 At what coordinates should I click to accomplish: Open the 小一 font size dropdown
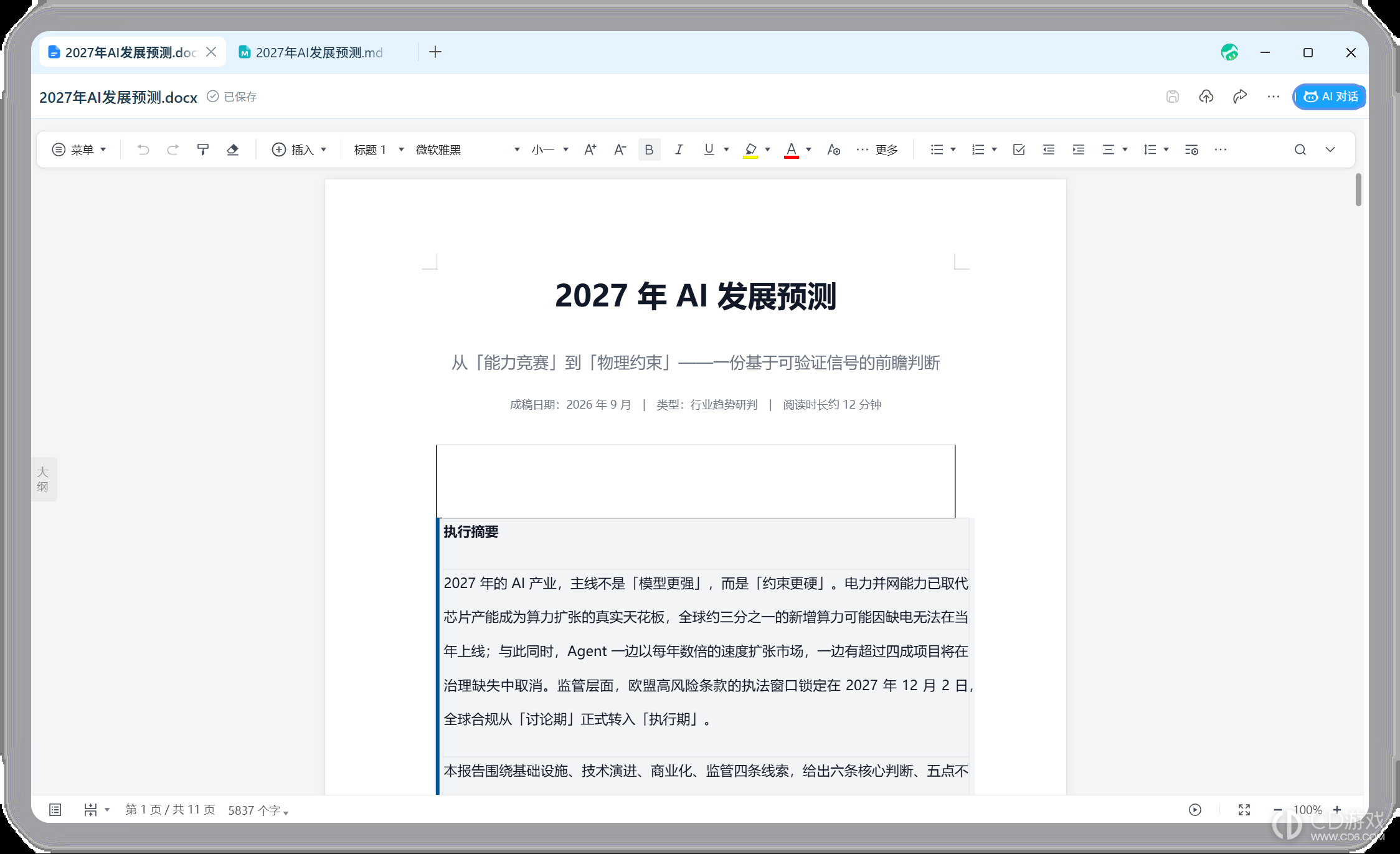click(550, 149)
